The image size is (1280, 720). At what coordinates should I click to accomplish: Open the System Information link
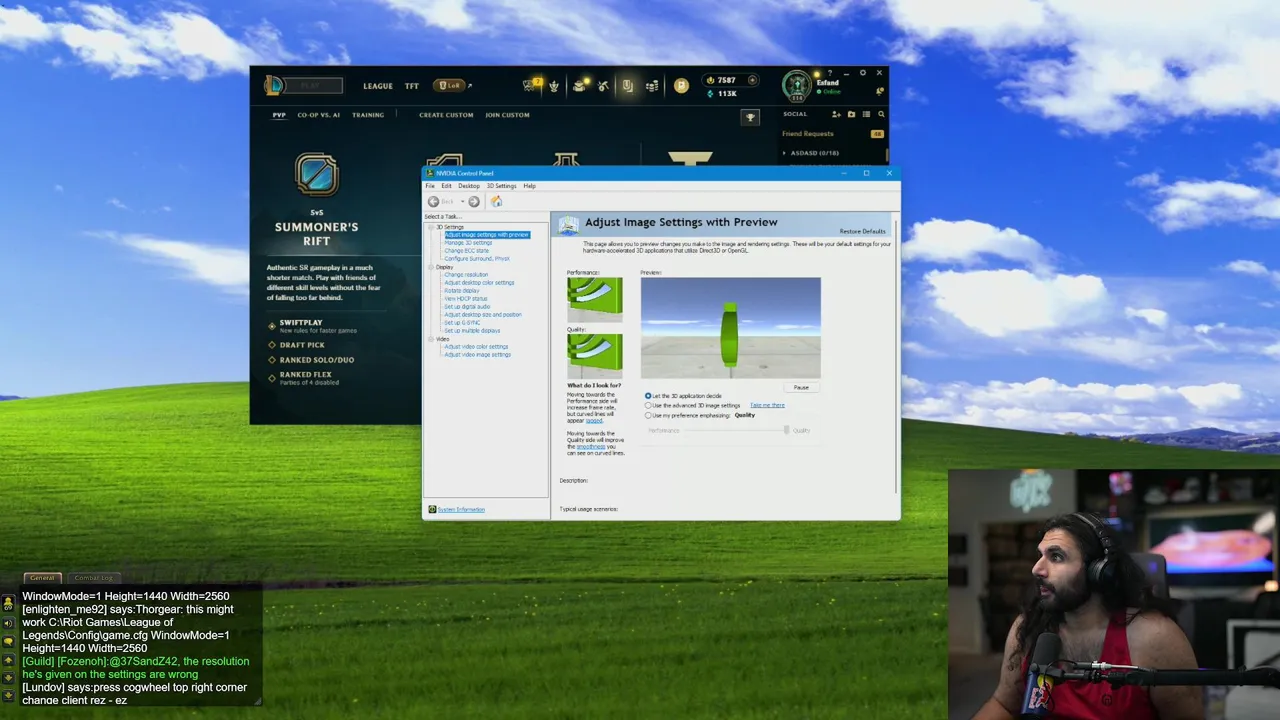(x=461, y=510)
